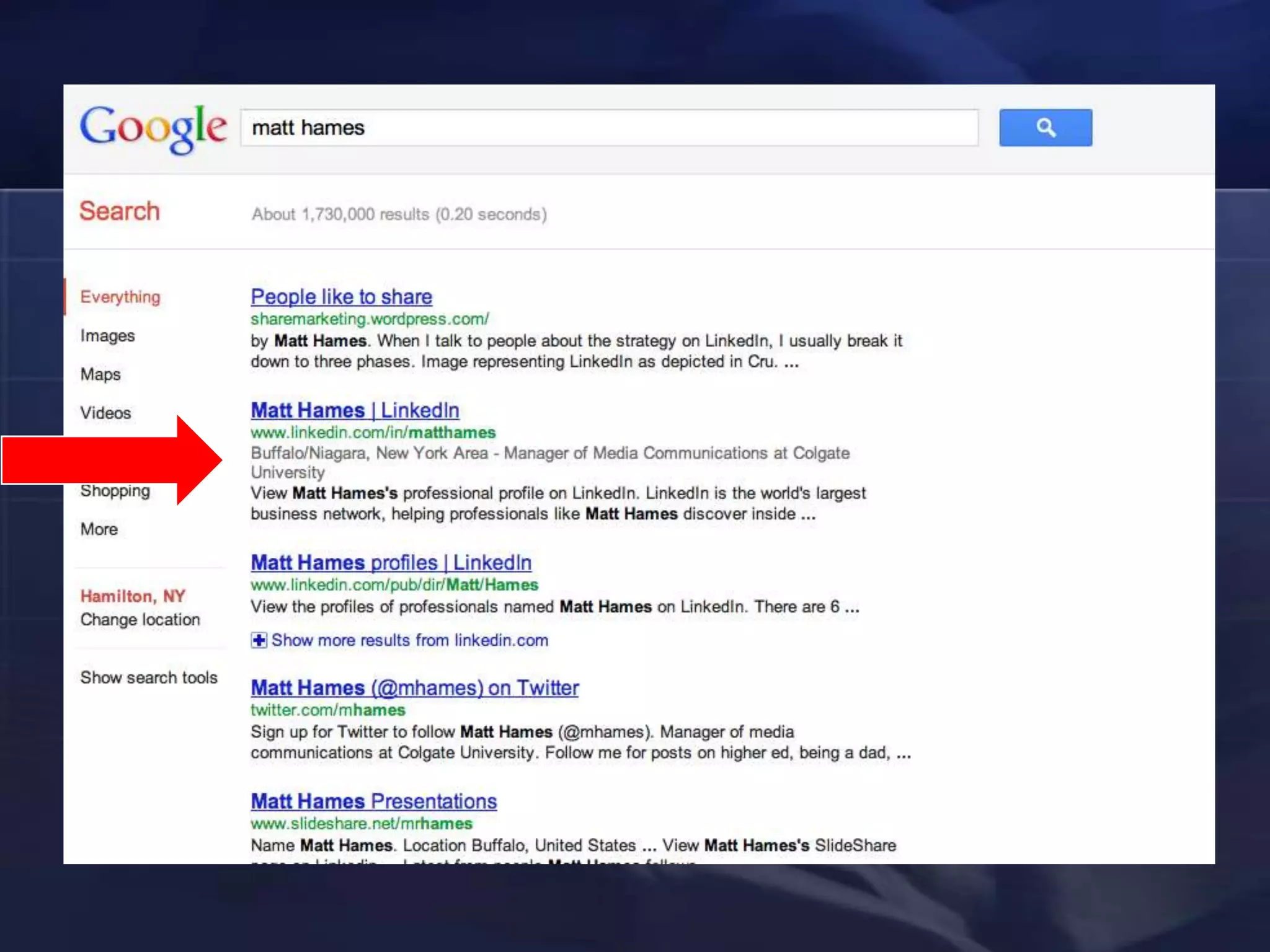This screenshot has width=1270, height=952.
Task: Click Change location link
Action: coord(140,620)
